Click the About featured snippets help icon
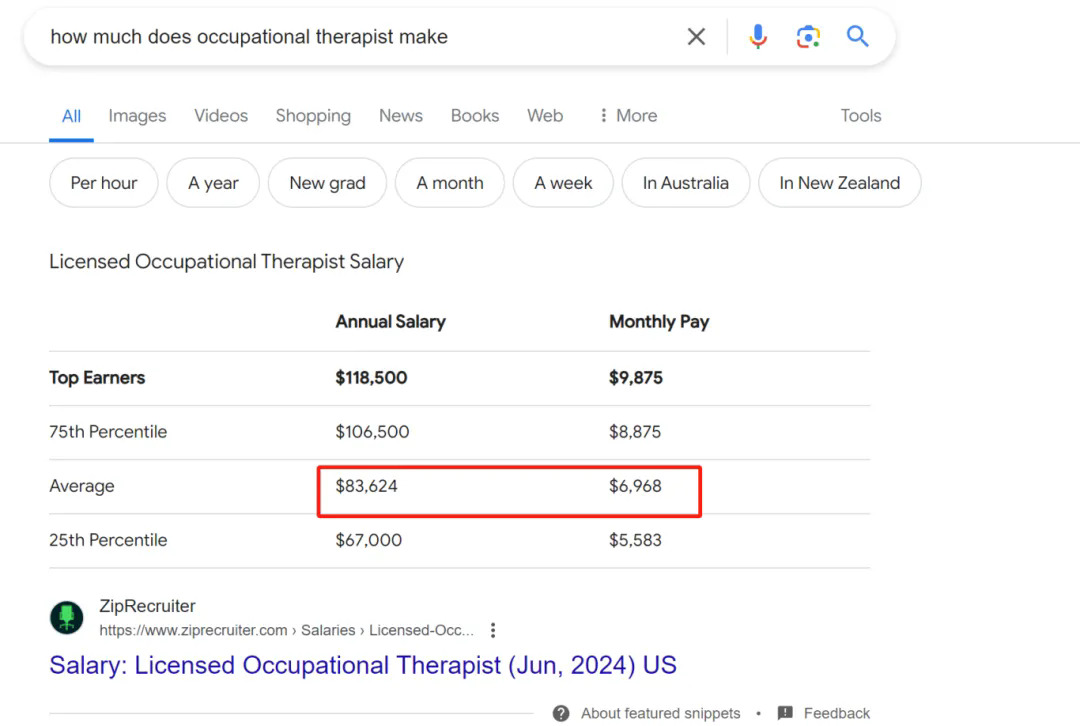Image resolution: width=1080 pixels, height=726 pixels. [x=562, y=713]
